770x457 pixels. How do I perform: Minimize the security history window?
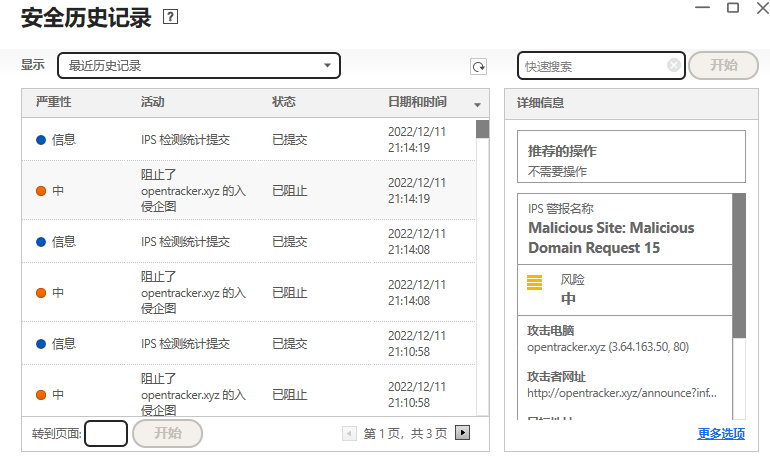tap(703, 7)
